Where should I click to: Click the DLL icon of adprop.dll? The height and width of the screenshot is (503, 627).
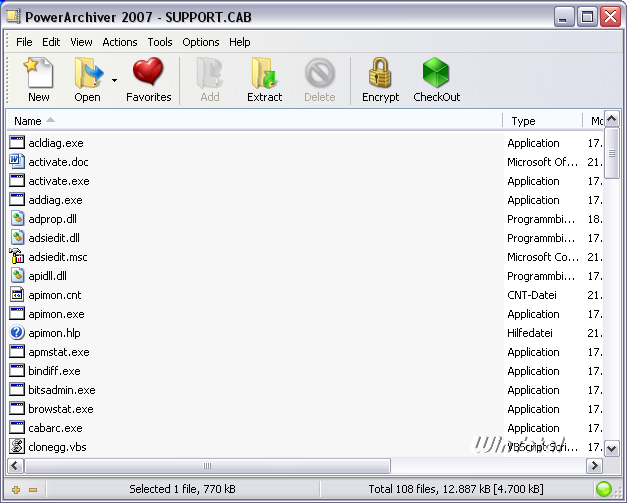point(17,219)
